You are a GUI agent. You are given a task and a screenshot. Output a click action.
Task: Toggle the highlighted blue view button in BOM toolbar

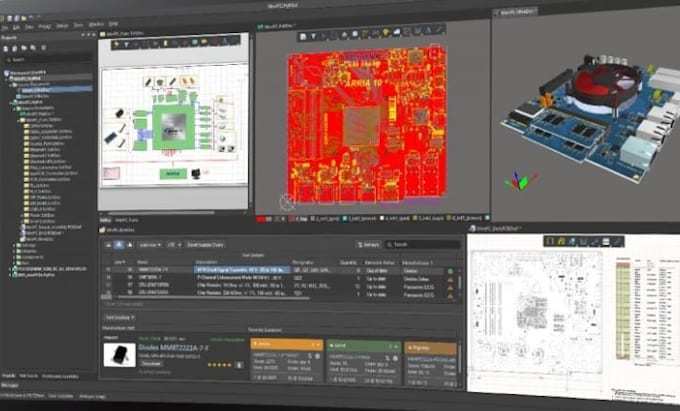click(118, 245)
